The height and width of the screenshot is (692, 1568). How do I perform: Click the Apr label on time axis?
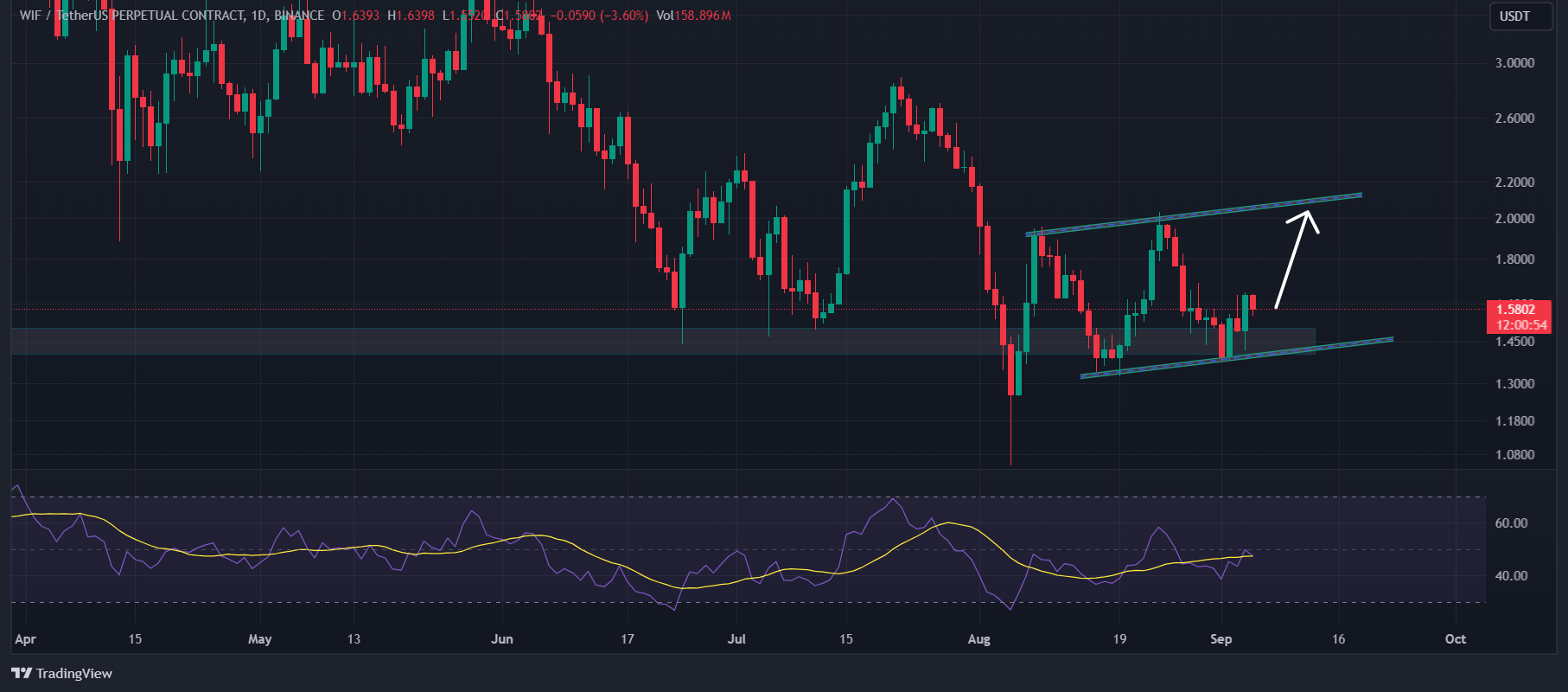pyautogui.click(x=26, y=639)
